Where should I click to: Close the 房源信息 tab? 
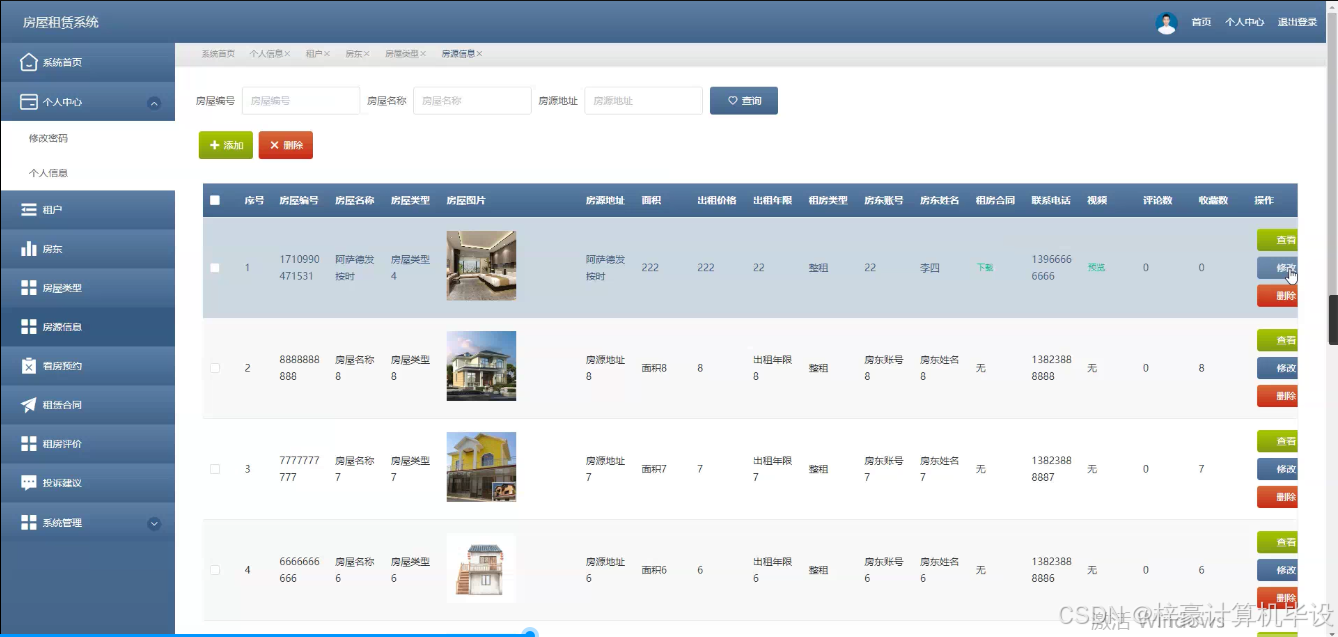coord(480,54)
